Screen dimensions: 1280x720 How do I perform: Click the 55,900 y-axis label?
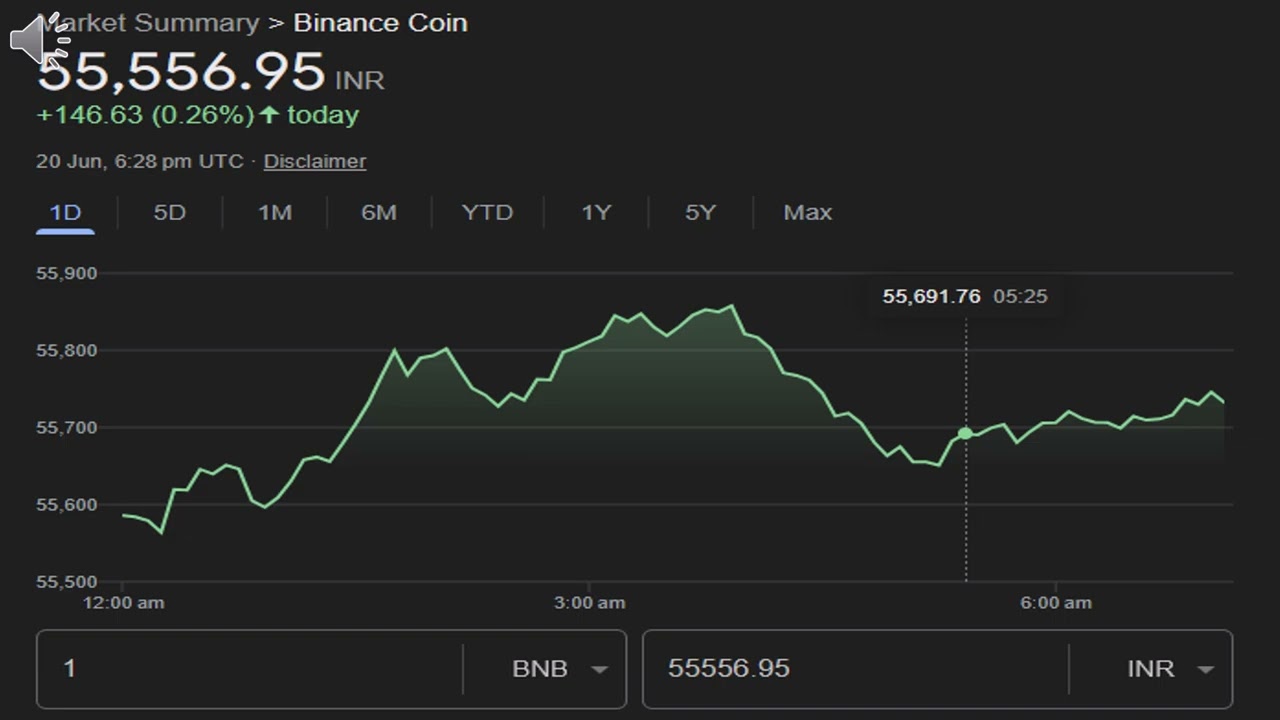click(x=66, y=273)
